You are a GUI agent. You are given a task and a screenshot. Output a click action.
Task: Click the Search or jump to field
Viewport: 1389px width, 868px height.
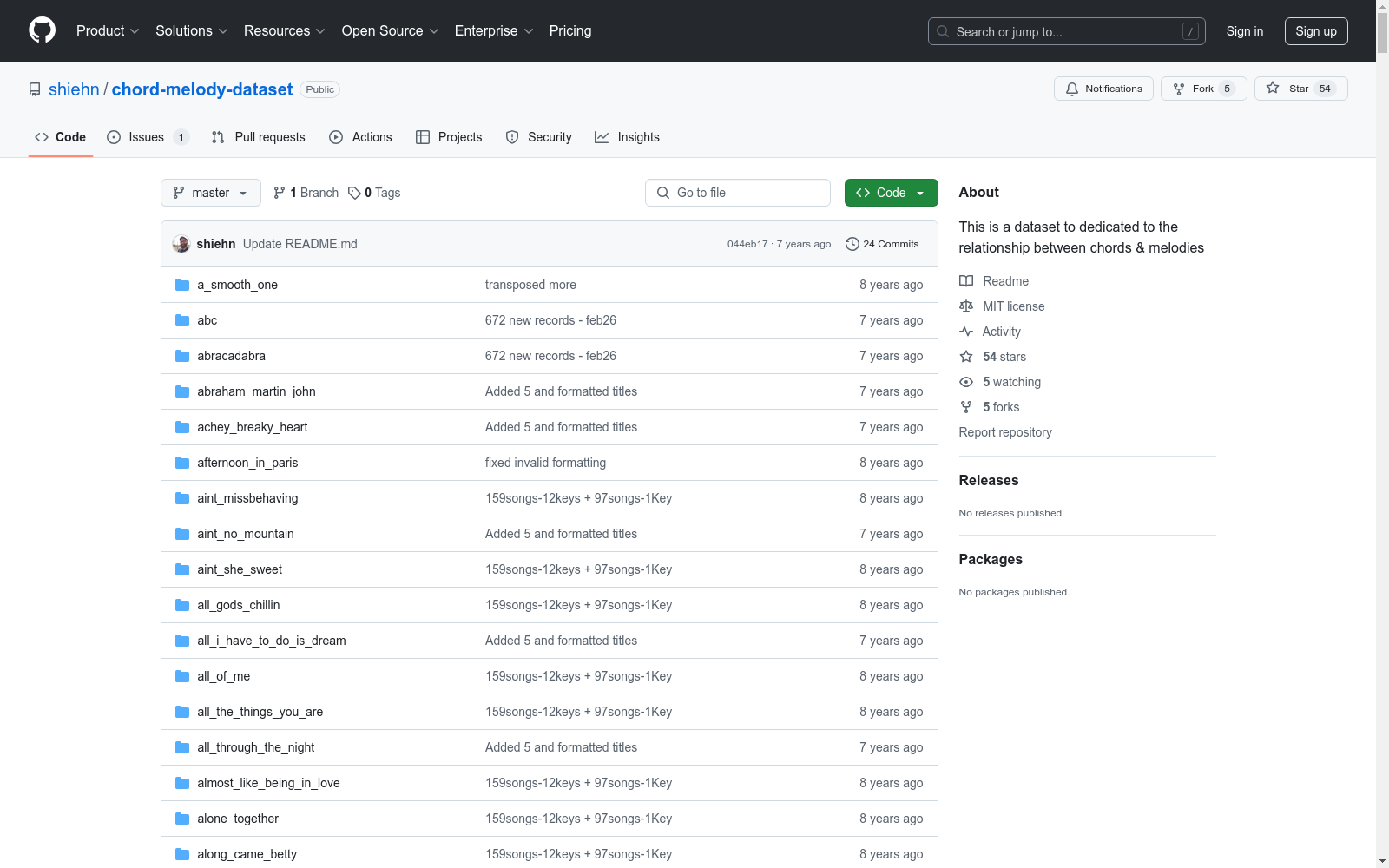coord(1067,31)
